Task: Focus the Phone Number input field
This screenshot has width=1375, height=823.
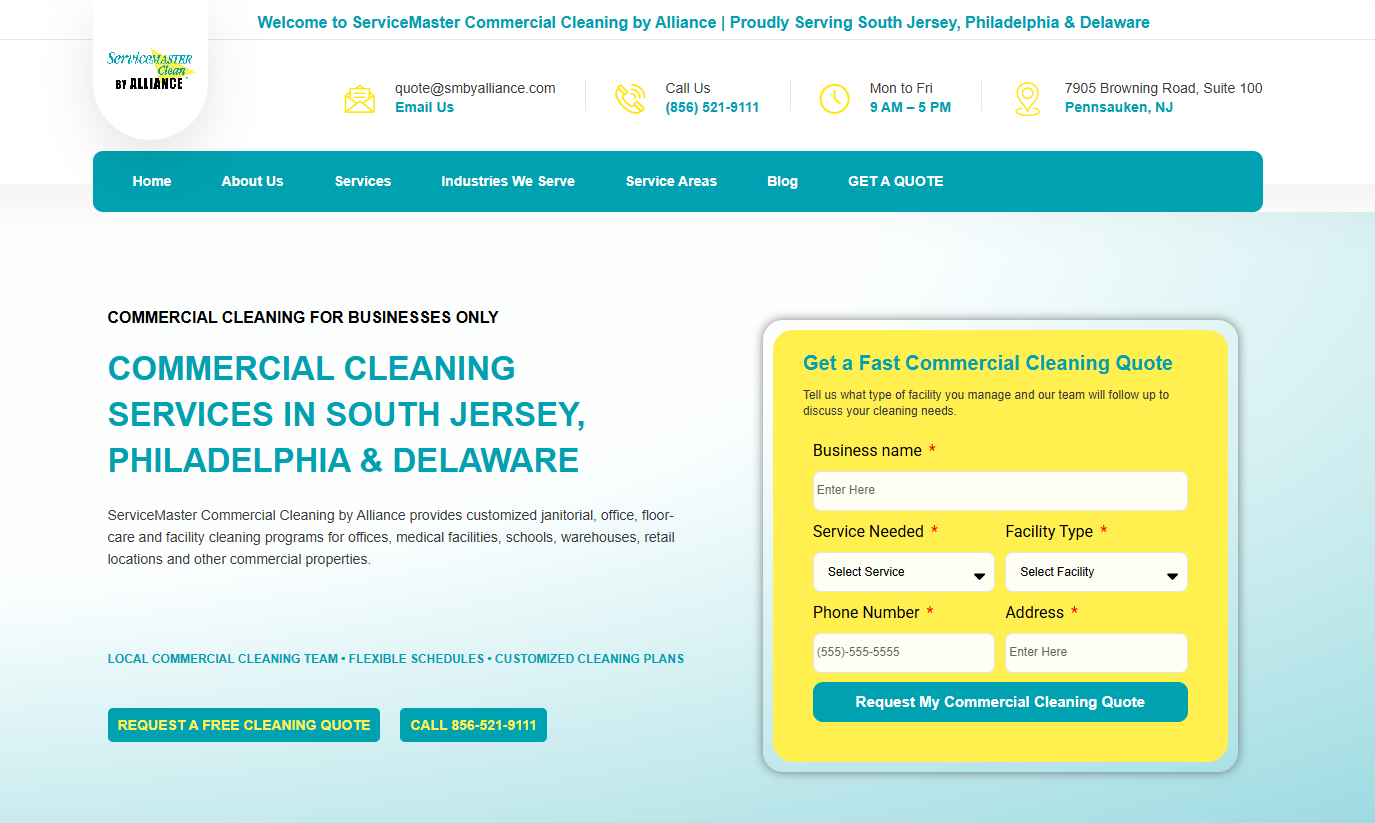Action: click(x=904, y=653)
